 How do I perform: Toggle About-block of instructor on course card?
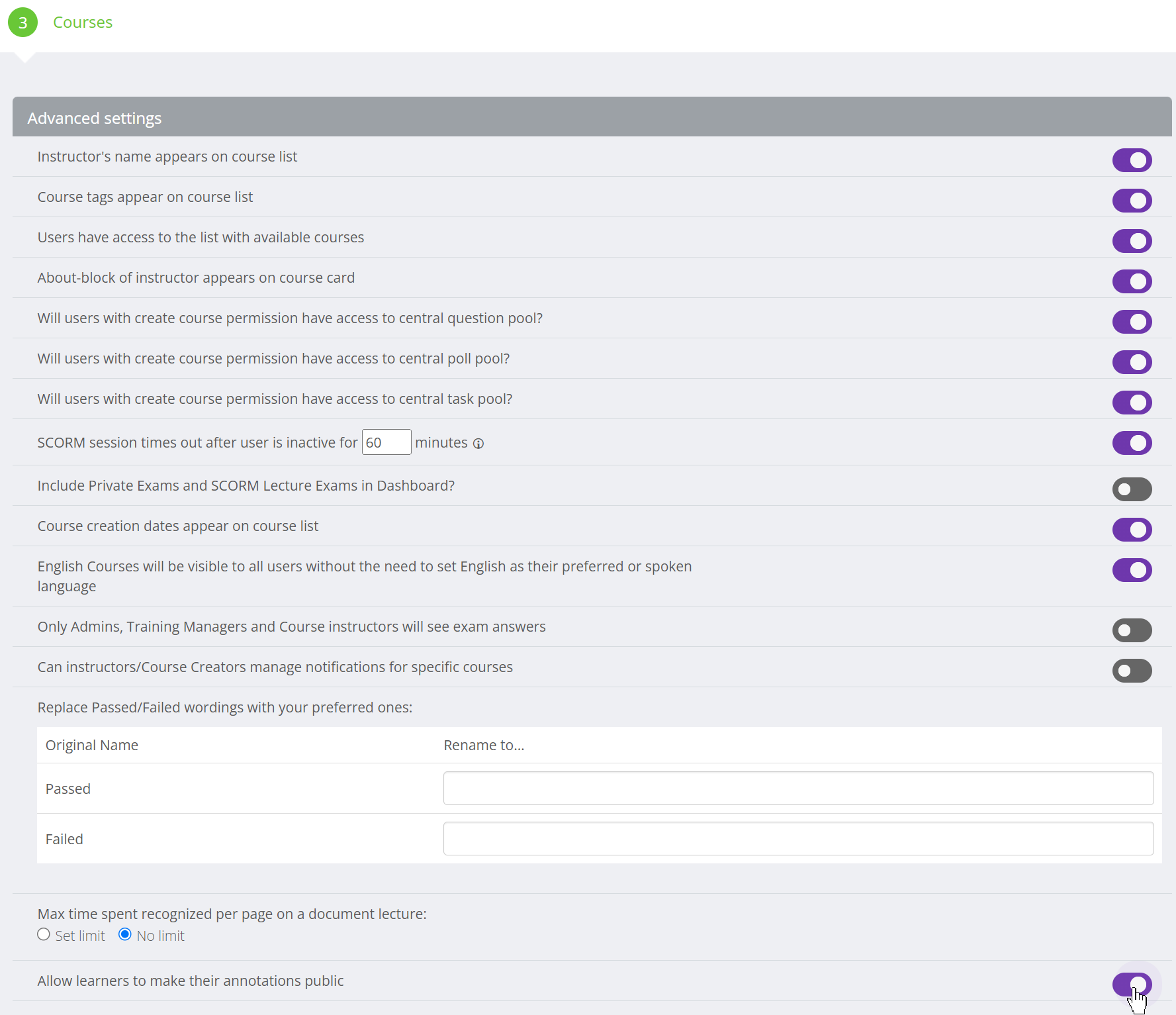point(1132,281)
